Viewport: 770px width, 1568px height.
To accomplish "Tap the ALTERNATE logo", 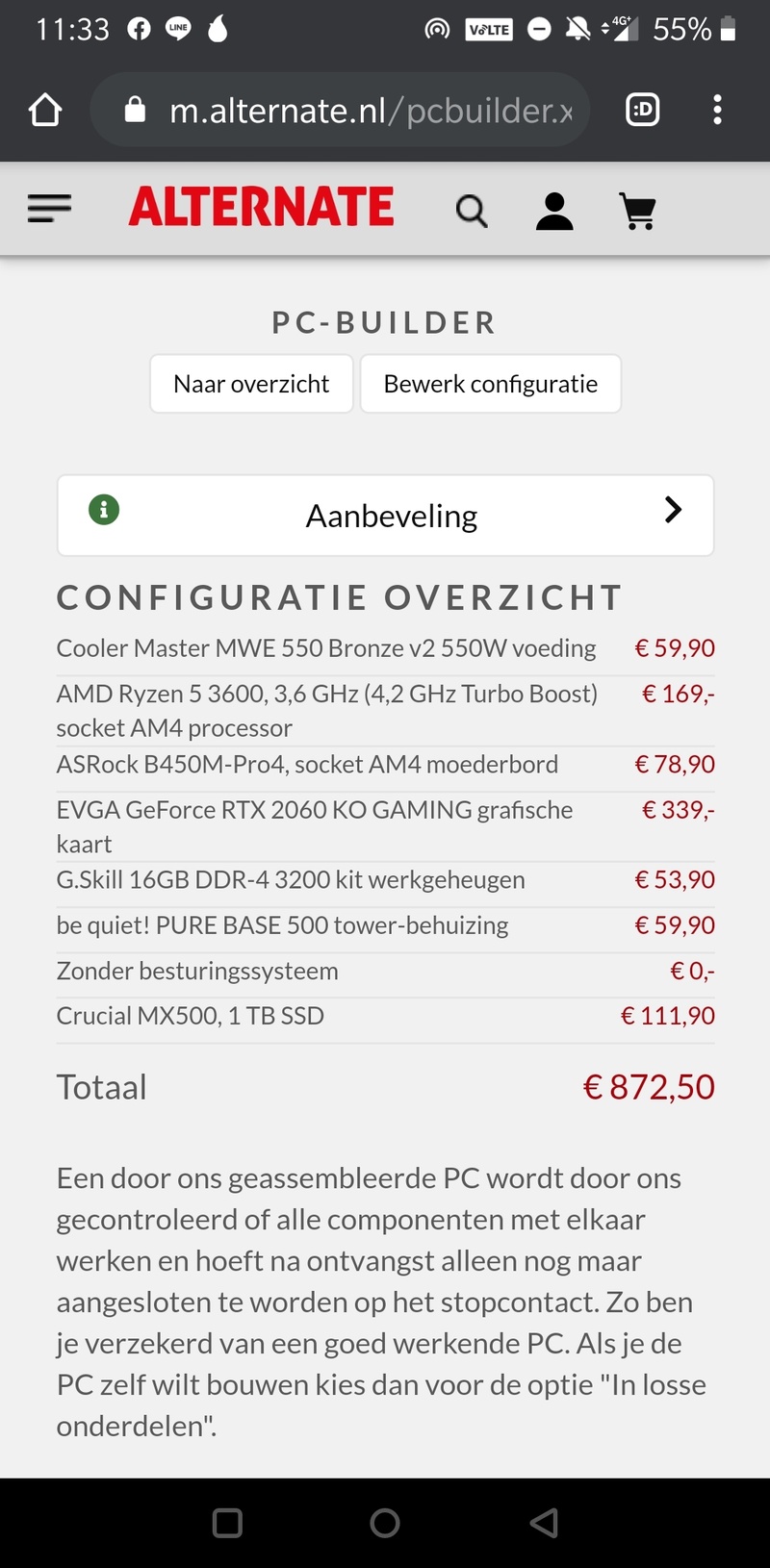I will pyautogui.click(x=262, y=208).
